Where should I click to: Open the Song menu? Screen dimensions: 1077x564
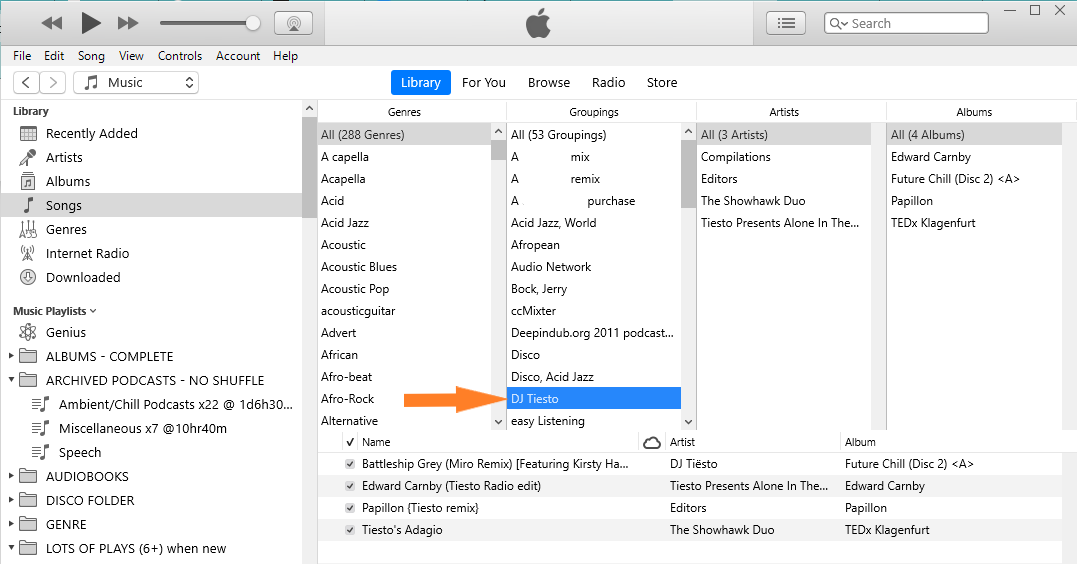[x=91, y=56]
